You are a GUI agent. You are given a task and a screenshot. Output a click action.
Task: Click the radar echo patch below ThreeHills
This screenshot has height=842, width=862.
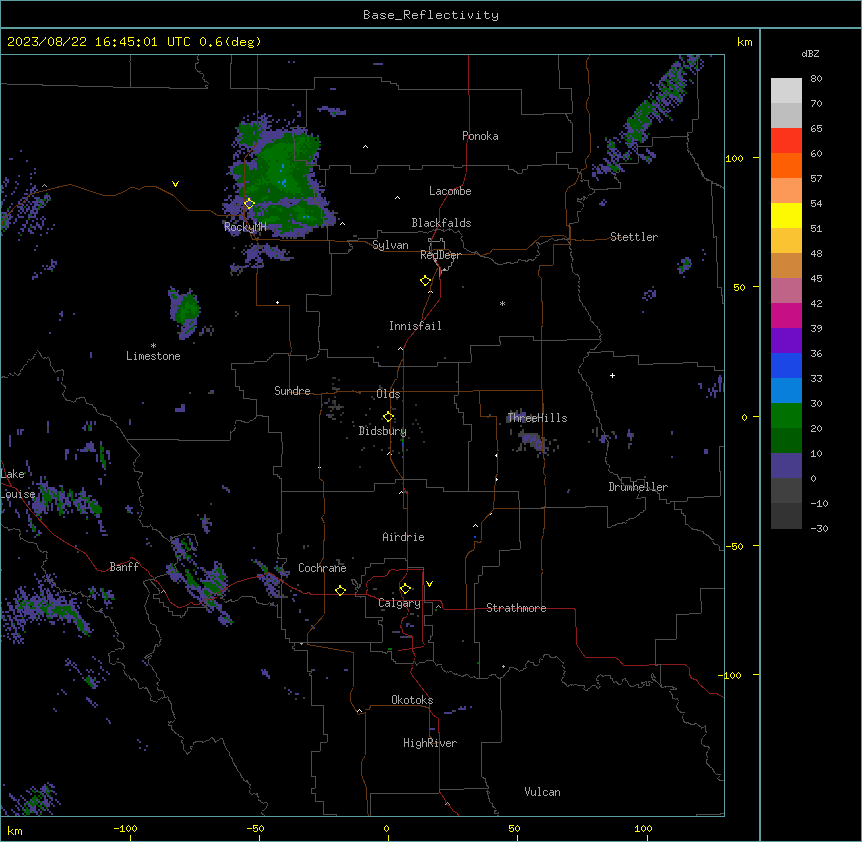point(532,440)
